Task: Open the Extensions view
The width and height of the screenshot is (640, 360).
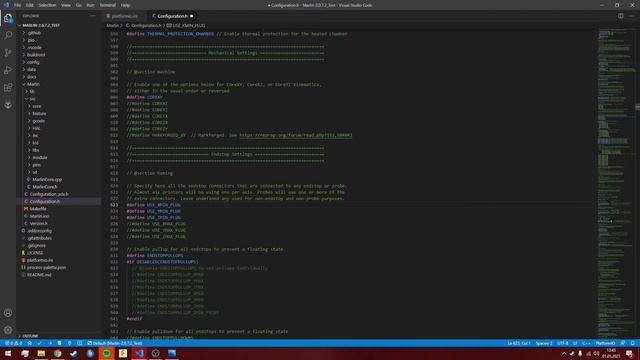Action: click(x=8, y=88)
